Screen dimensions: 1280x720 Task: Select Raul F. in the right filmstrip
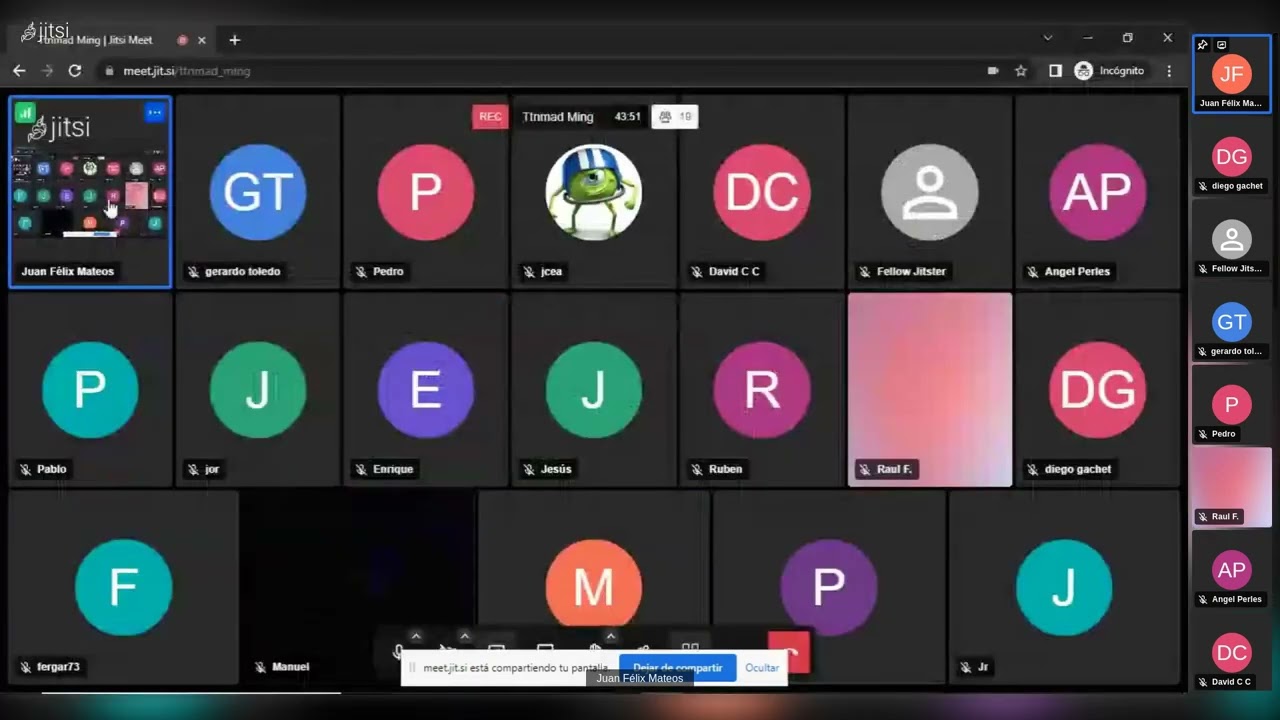coord(1232,487)
